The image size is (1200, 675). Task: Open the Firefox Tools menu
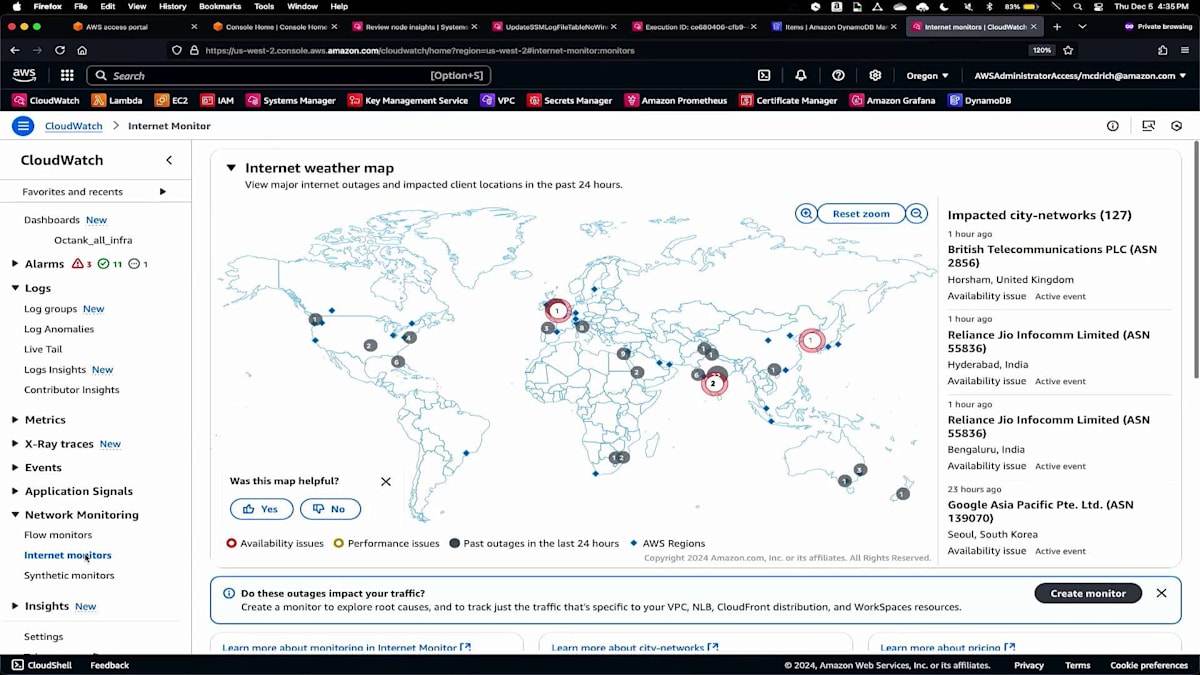(x=264, y=6)
